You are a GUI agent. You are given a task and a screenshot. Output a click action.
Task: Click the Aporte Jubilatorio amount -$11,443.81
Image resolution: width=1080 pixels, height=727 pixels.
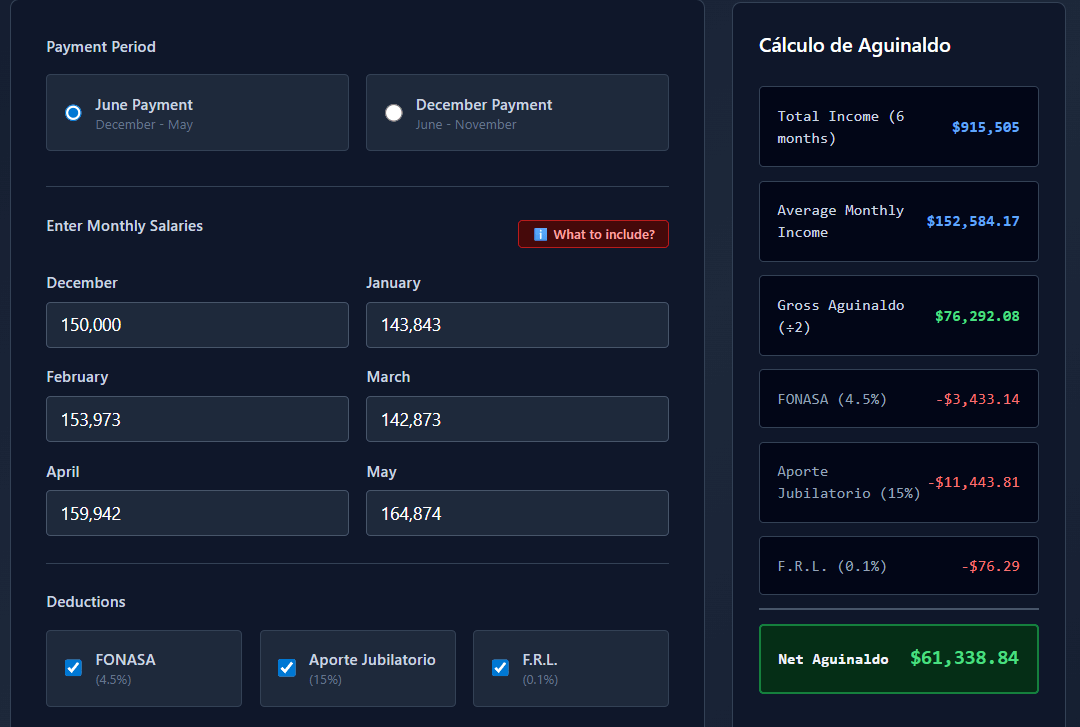click(973, 482)
